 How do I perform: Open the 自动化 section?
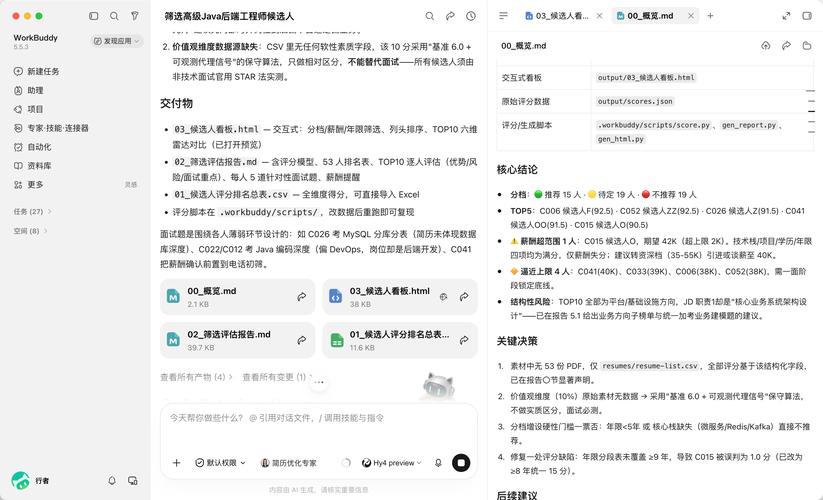tap(33, 147)
